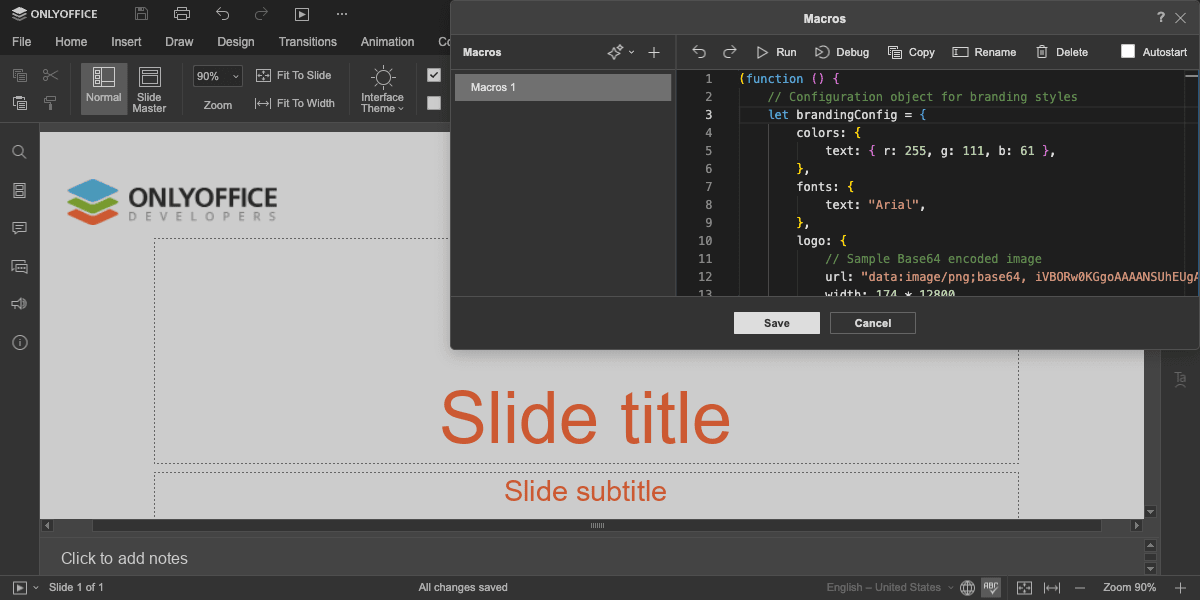This screenshot has width=1200, height=600.
Task: Tick the unchecked box in View ribbon
Action: [x=434, y=102]
